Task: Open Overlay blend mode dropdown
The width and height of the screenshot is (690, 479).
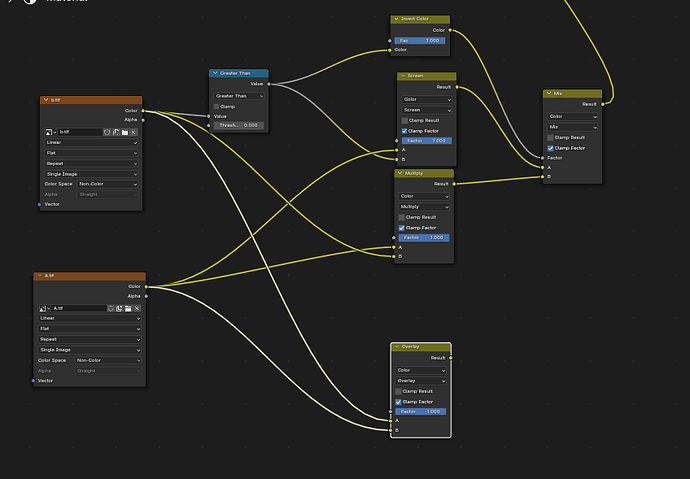Action: [x=421, y=381]
